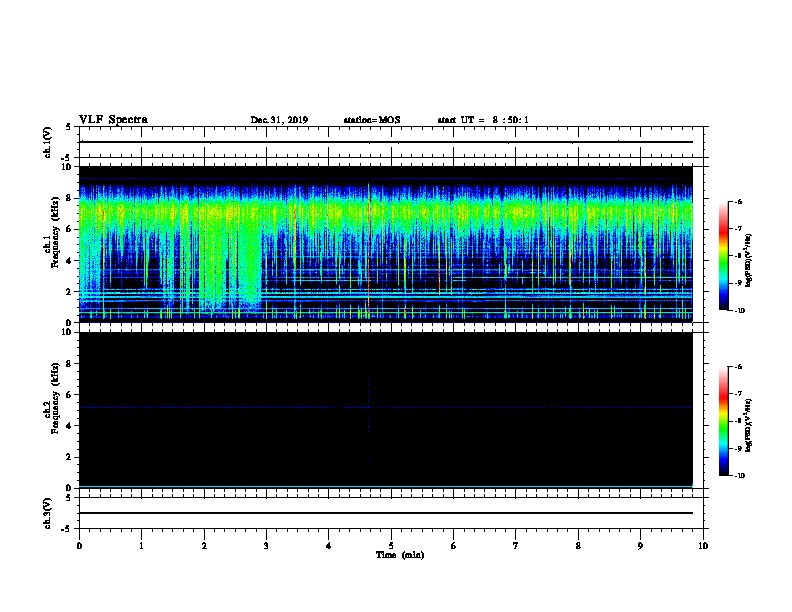
Task: Click the "-6" tick on ch.1 colorbar
Action: click(x=738, y=201)
